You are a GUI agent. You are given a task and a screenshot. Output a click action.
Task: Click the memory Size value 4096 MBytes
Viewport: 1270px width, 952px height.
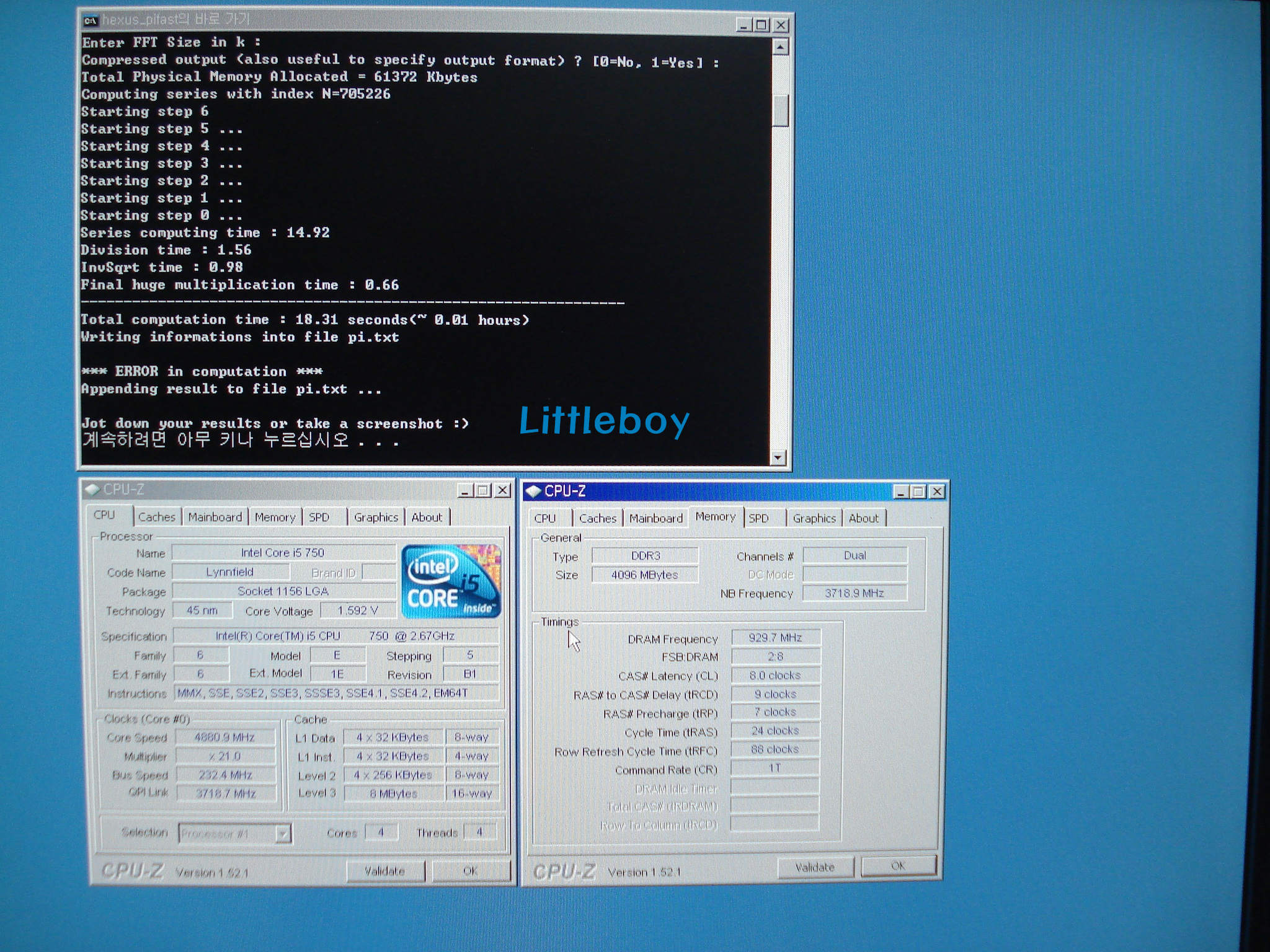645,575
